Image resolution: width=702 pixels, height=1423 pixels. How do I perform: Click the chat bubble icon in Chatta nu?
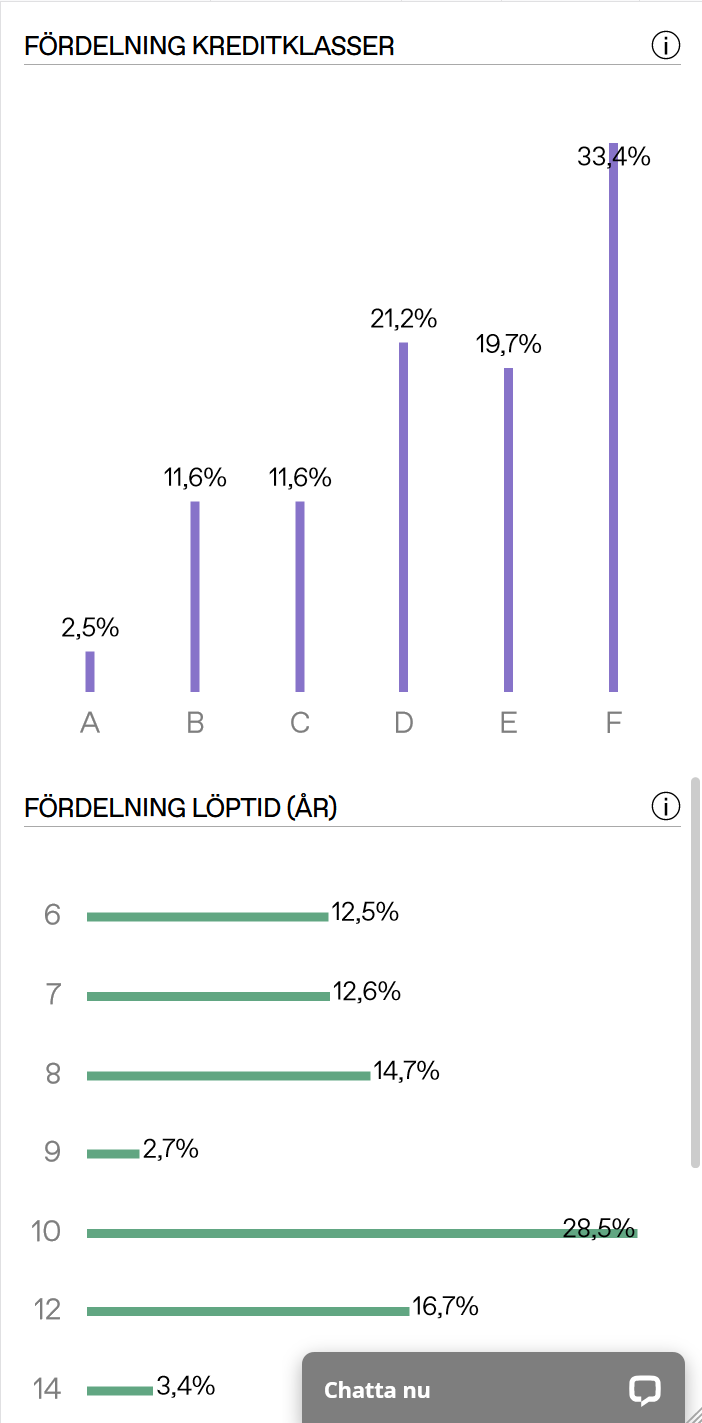coord(645,1390)
